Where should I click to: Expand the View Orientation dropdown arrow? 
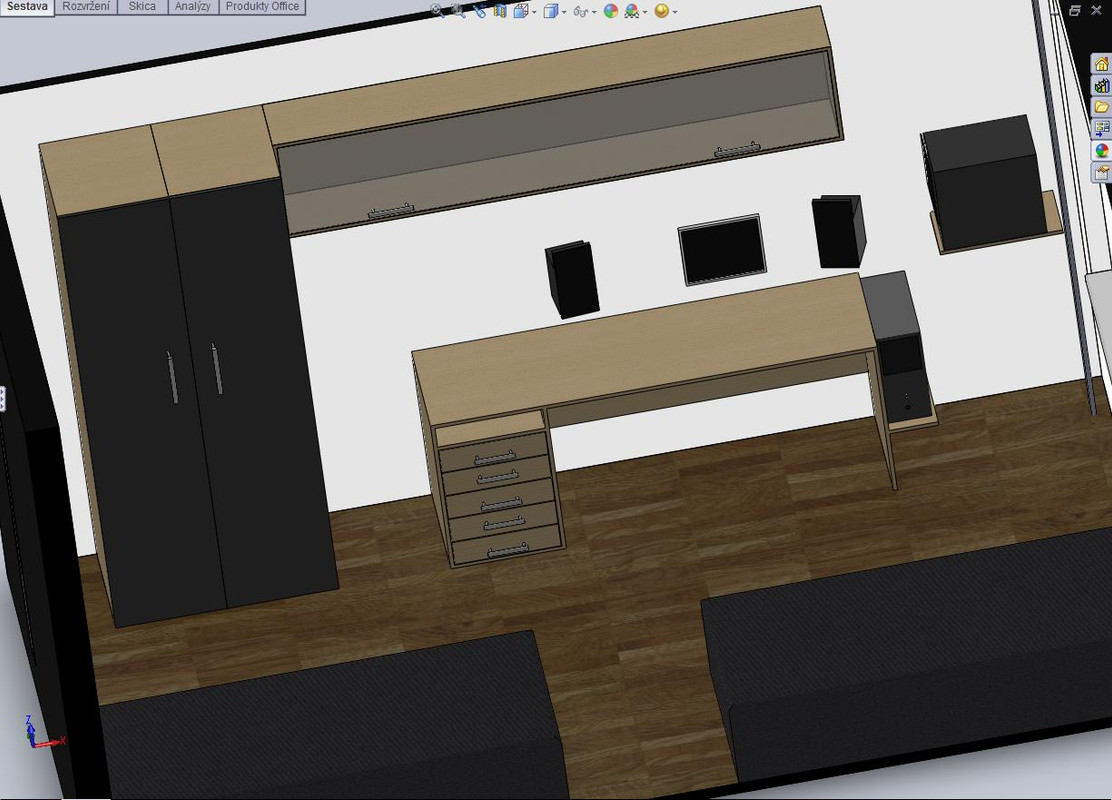(534, 12)
